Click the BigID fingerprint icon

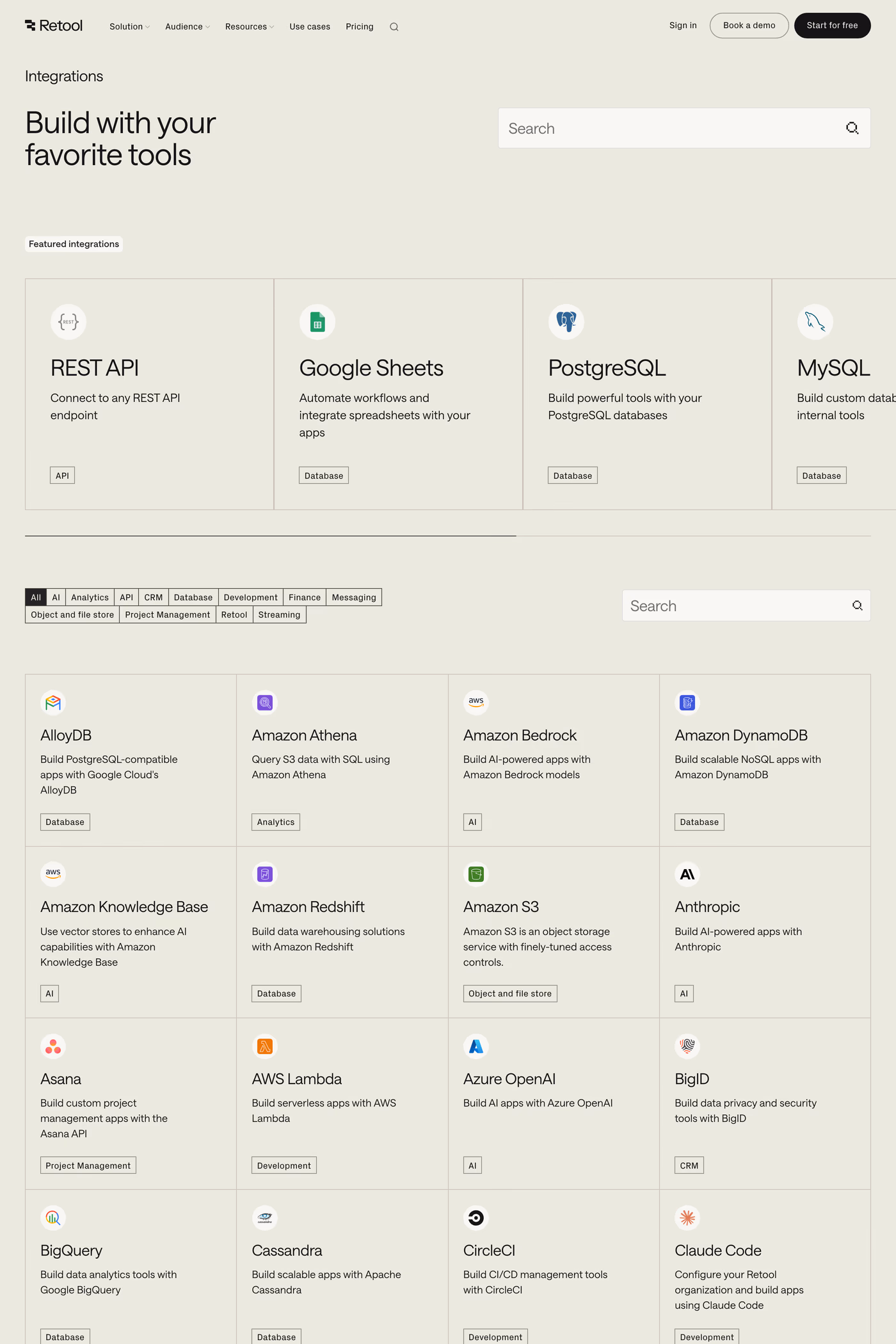click(x=687, y=1046)
